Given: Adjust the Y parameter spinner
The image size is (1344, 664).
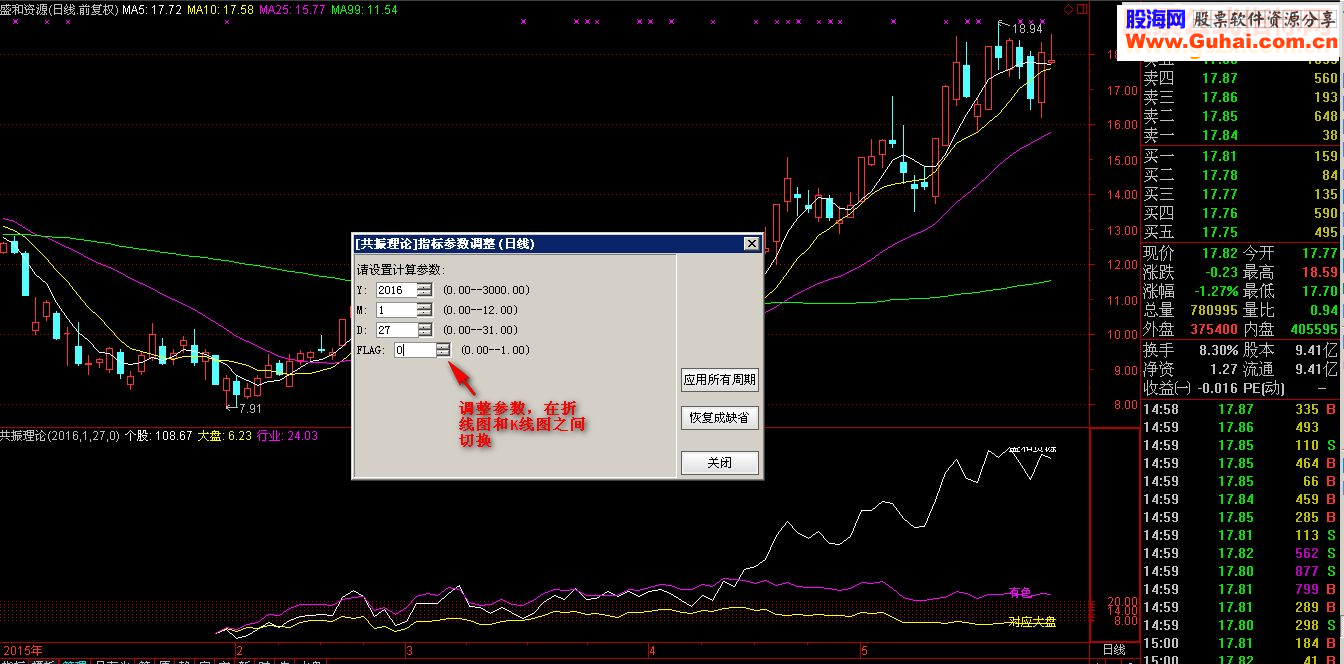Looking at the screenshot, I should point(425,290).
